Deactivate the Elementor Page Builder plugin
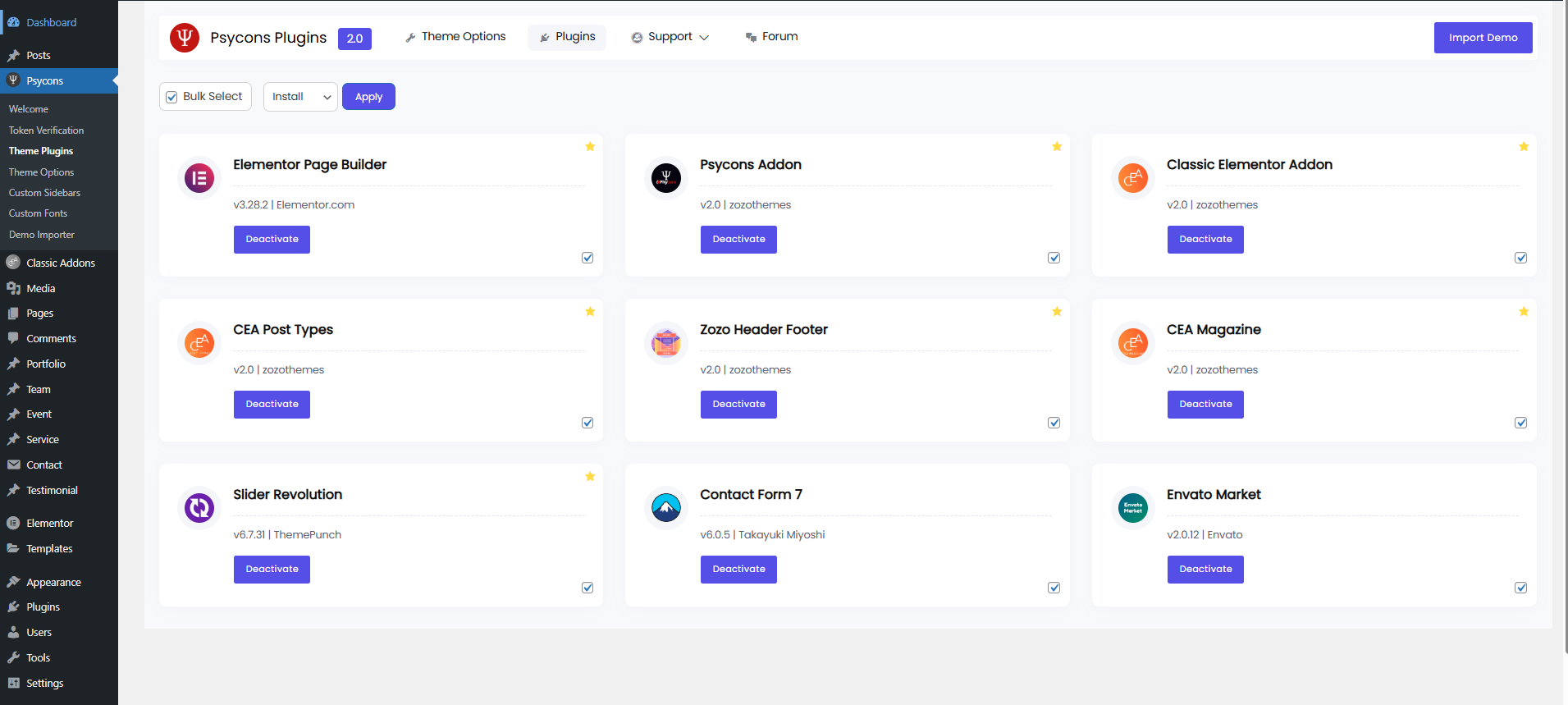The width and height of the screenshot is (1568, 705). coord(272,240)
